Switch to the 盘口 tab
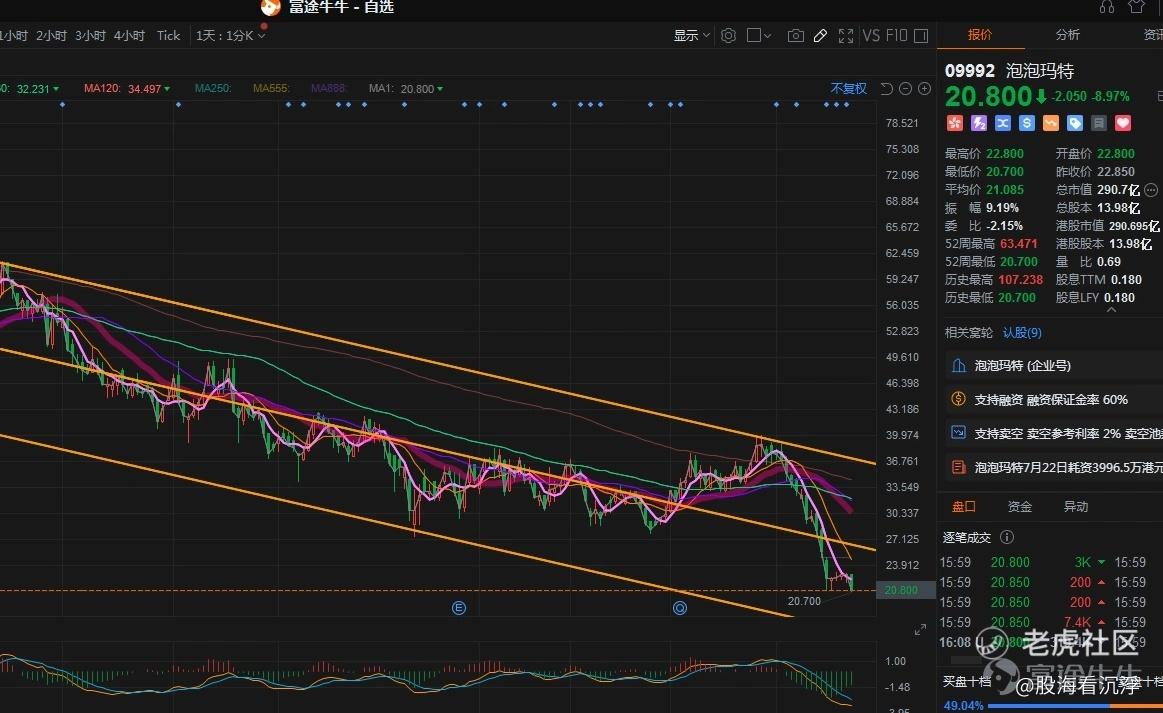 click(x=963, y=507)
